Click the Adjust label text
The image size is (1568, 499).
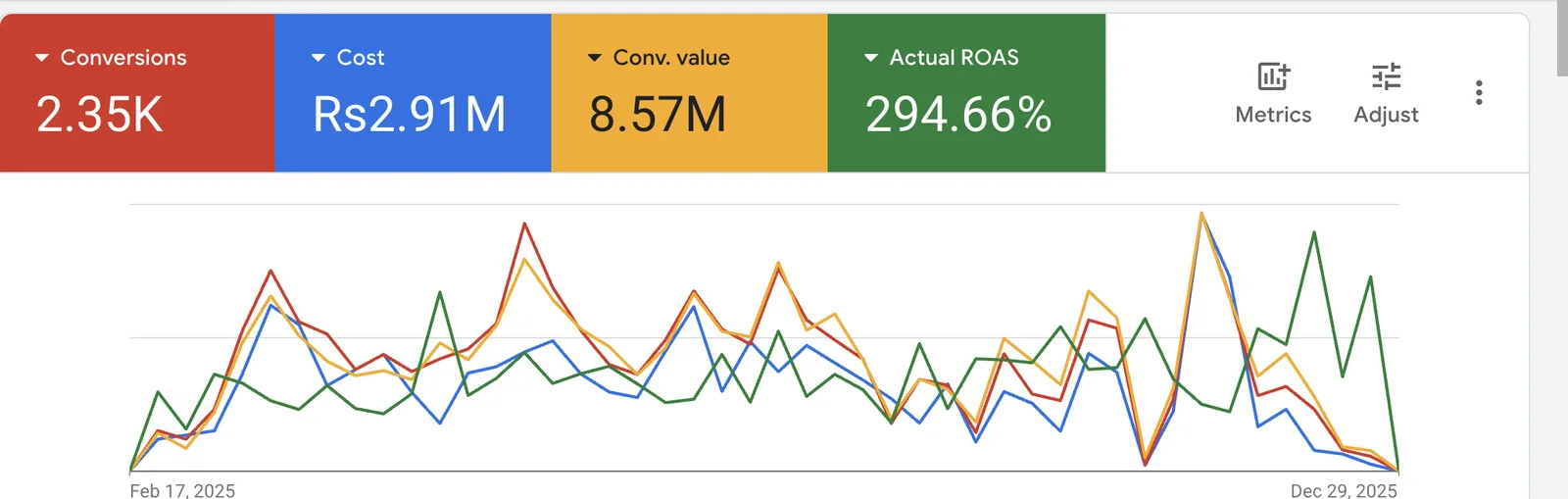pos(1386,116)
